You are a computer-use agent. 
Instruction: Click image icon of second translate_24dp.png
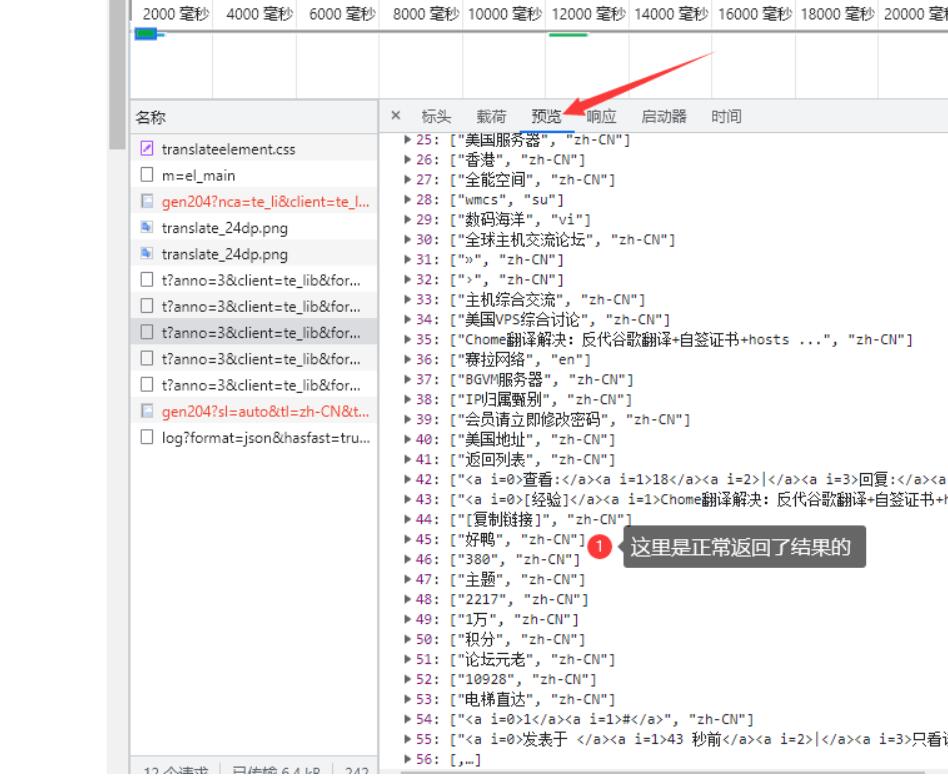(146, 253)
